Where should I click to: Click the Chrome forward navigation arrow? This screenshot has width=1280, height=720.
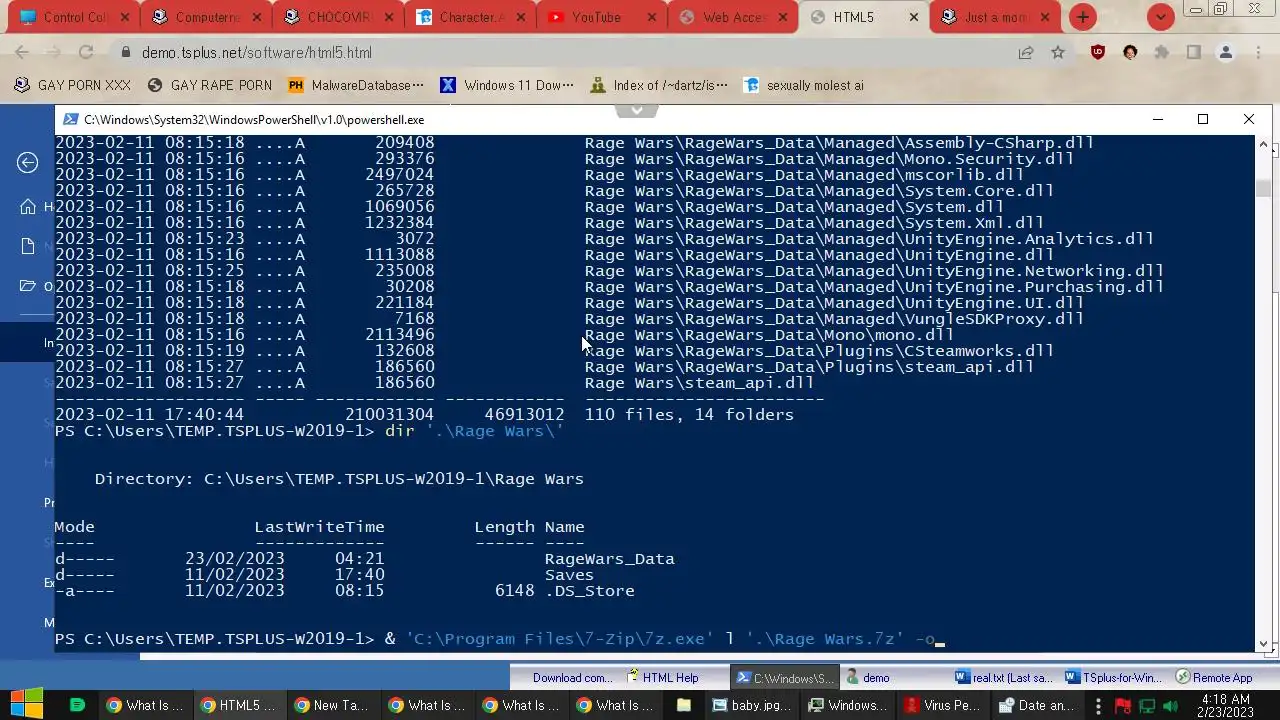click(54, 53)
